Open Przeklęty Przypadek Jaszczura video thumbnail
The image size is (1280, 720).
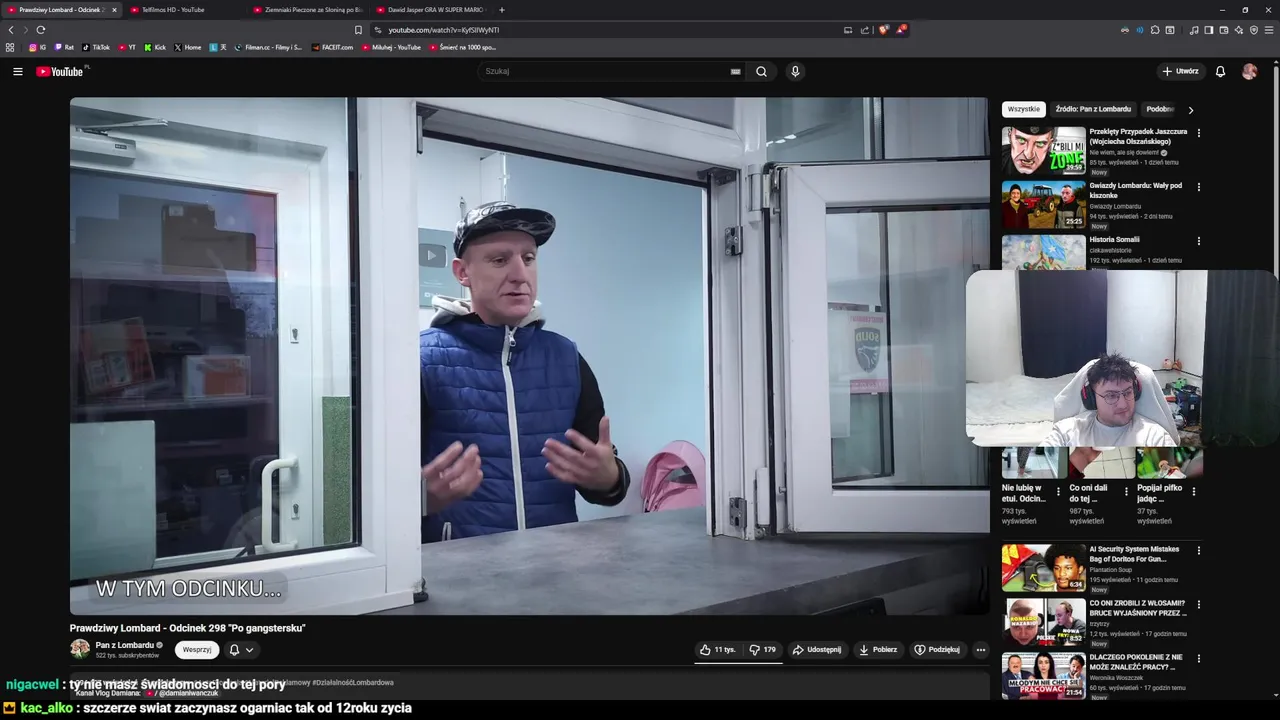pos(1043,151)
